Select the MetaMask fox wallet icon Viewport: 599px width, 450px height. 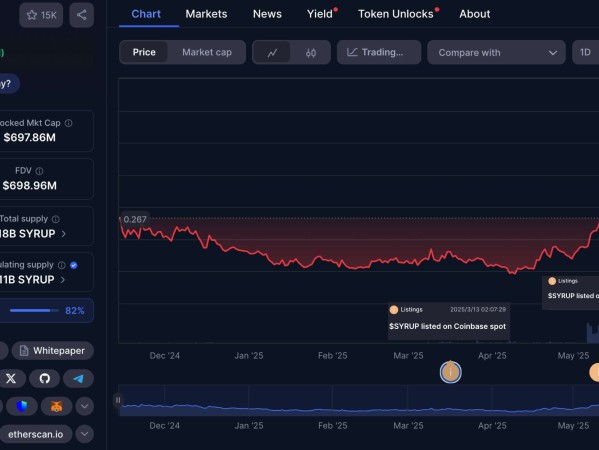pos(57,406)
